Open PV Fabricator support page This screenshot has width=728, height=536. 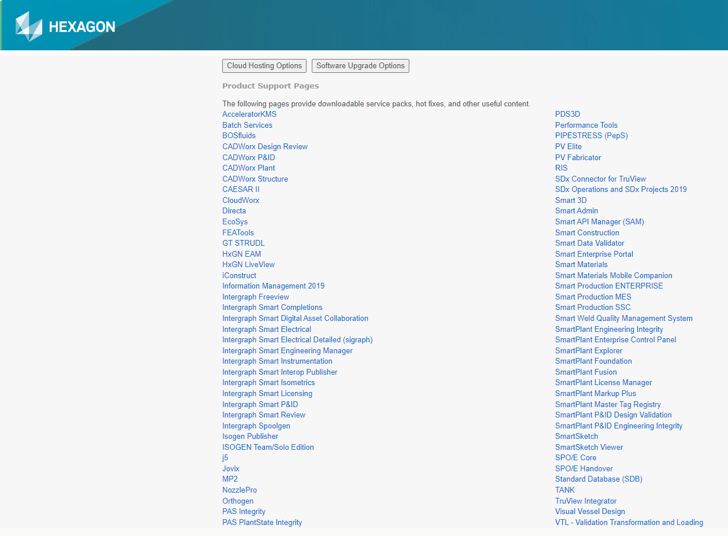coord(578,157)
